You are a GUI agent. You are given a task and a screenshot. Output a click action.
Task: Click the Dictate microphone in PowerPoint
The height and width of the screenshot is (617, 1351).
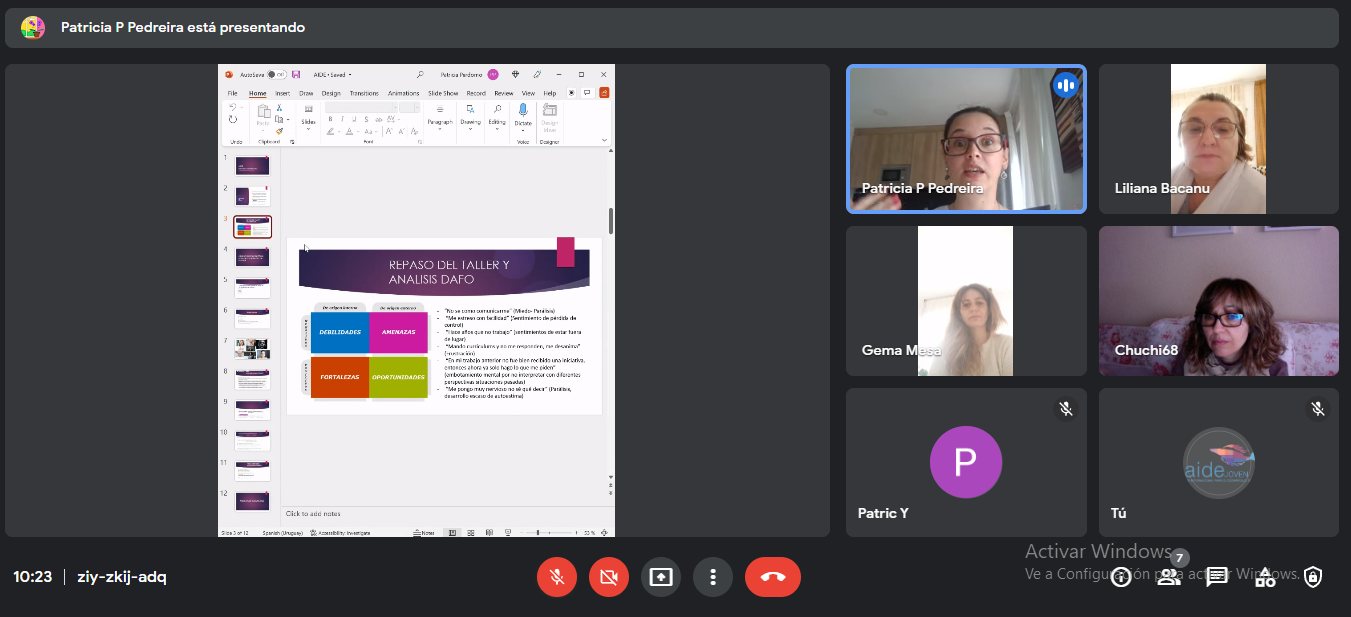tap(522, 111)
